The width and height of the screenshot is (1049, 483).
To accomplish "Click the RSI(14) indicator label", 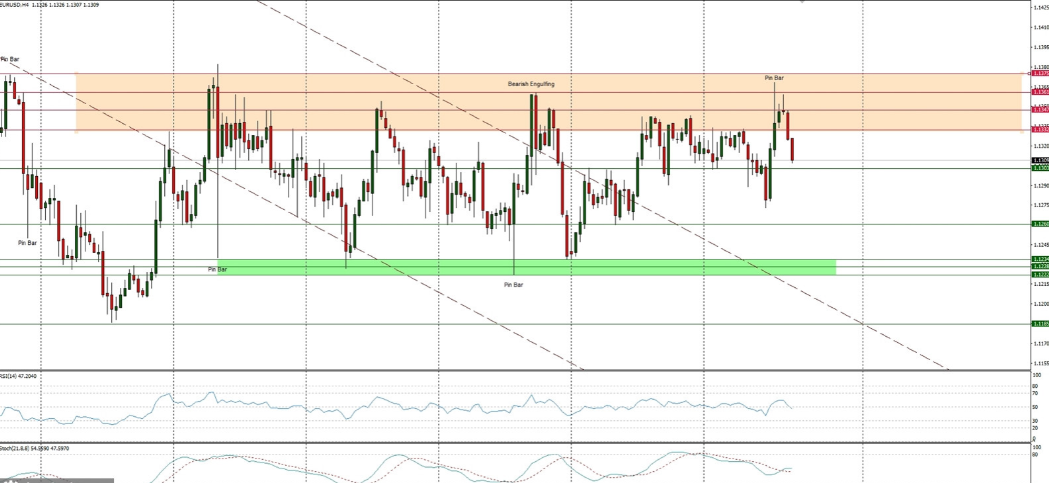I will 20,376.
